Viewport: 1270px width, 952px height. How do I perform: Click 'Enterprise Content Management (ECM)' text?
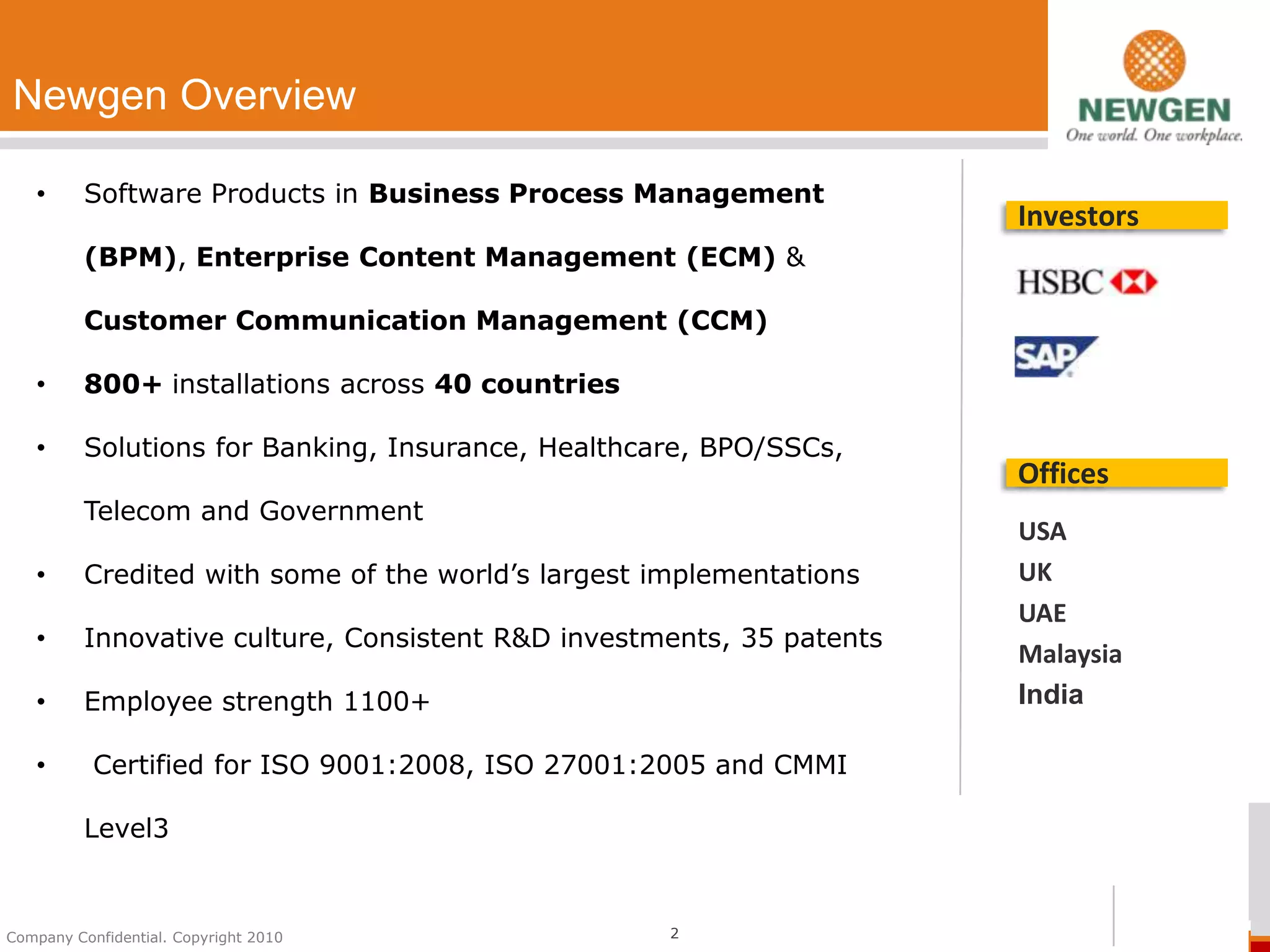pyautogui.click(x=486, y=257)
